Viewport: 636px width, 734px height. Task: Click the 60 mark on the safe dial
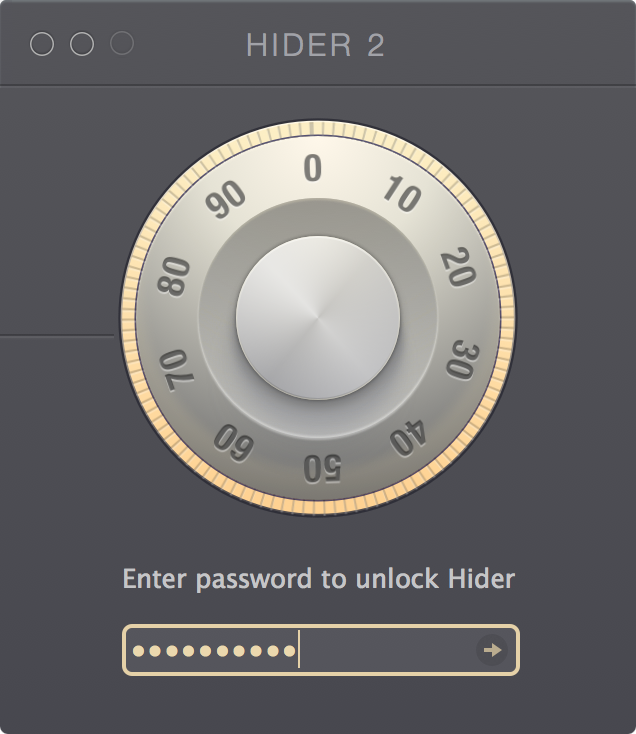click(234, 443)
